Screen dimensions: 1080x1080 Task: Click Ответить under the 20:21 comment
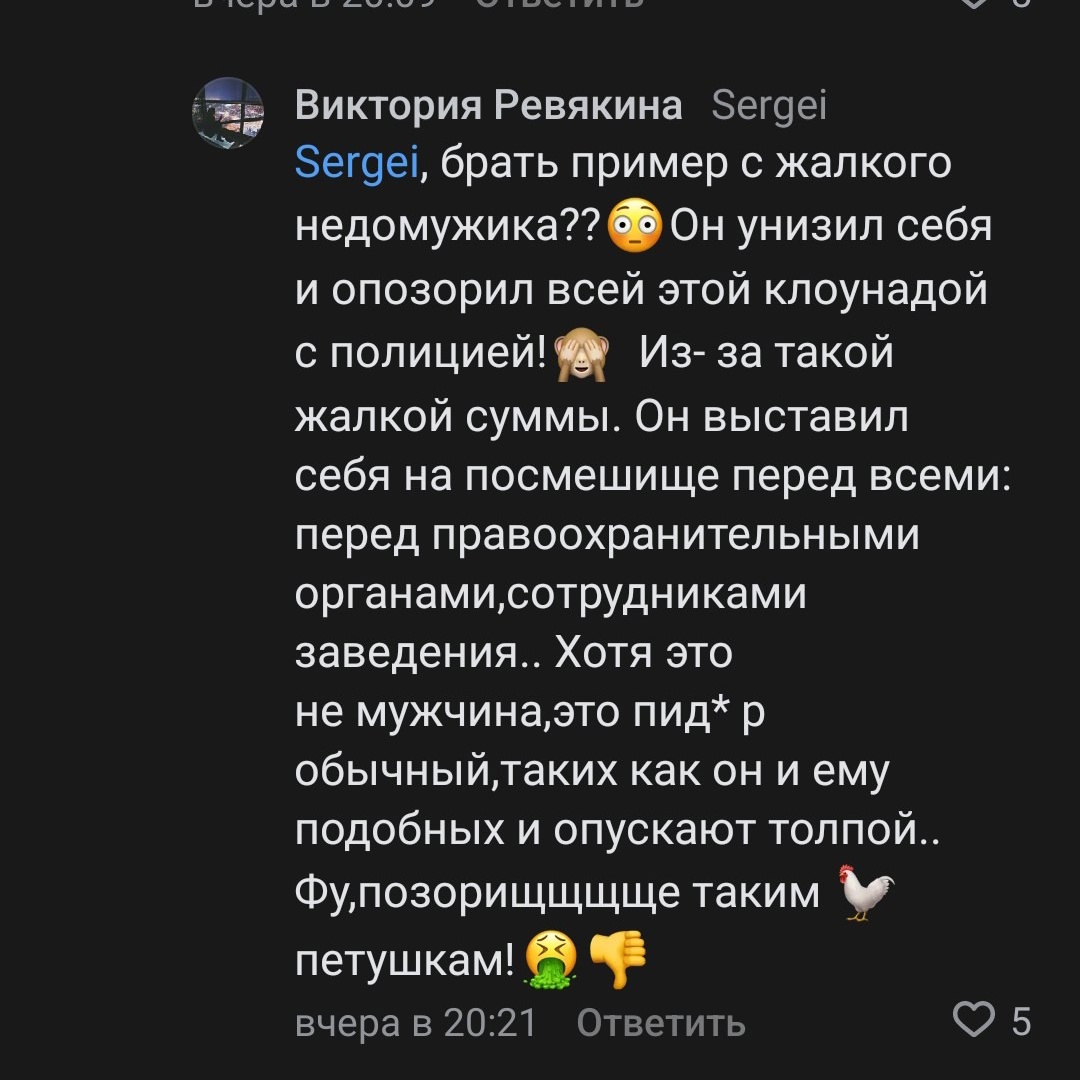click(661, 1023)
